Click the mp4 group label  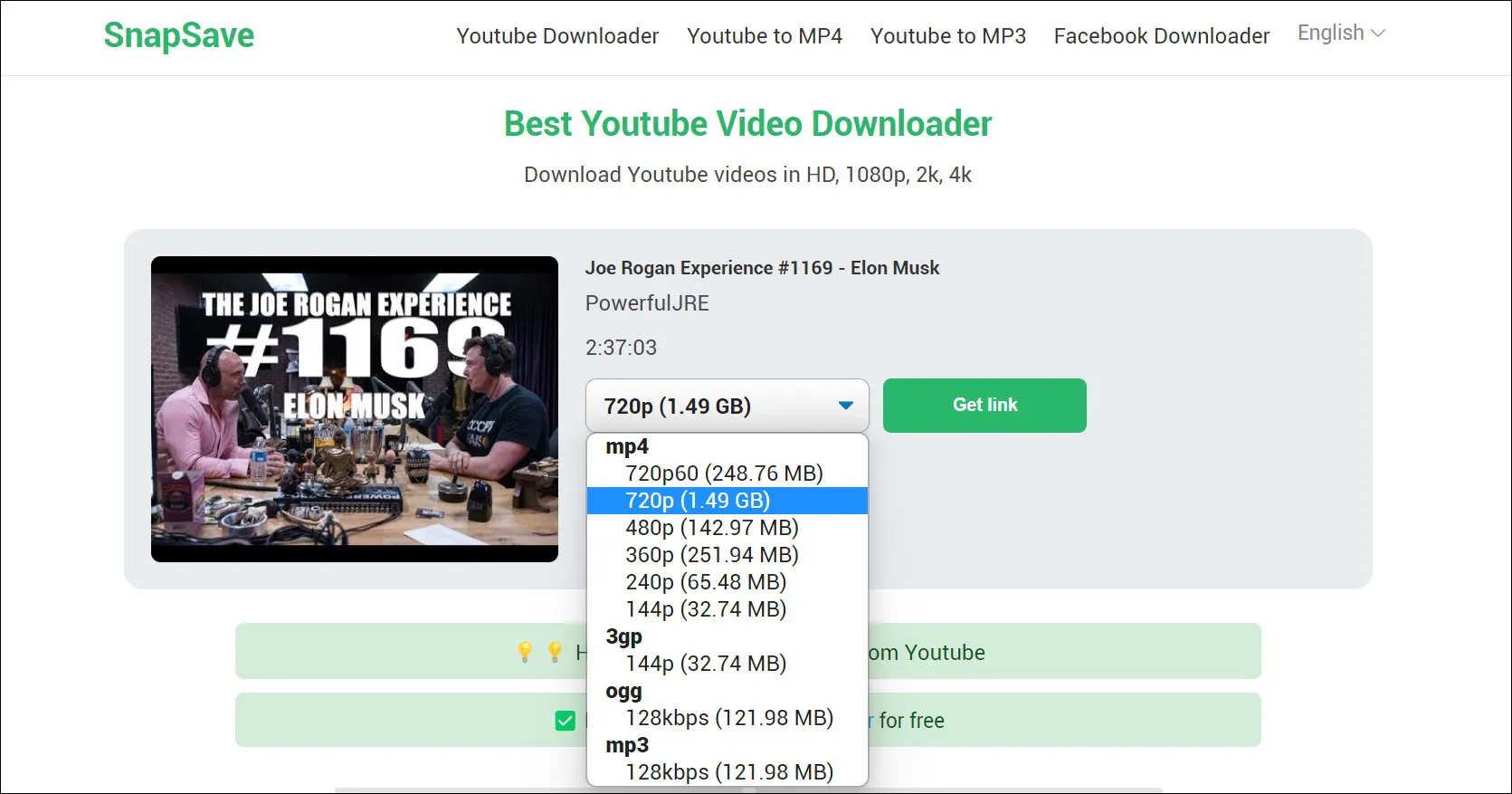pyautogui.click(x=627, y=446)
